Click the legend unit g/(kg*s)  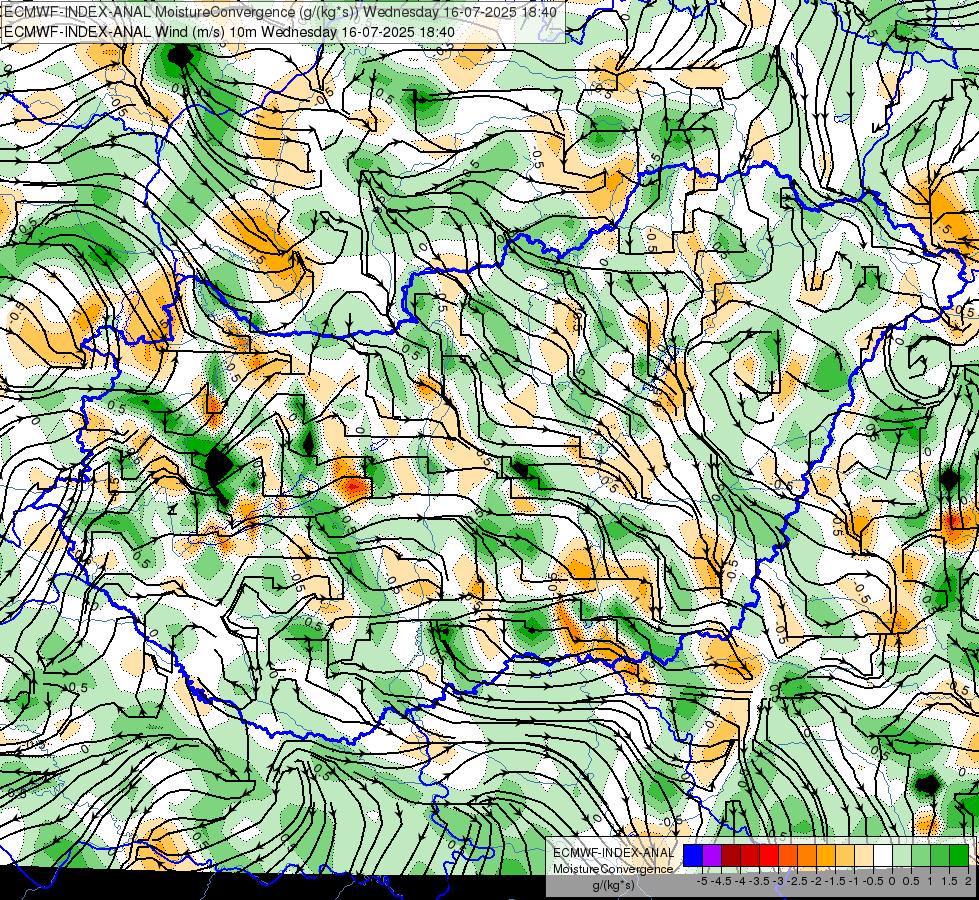[x=614, y=885]
